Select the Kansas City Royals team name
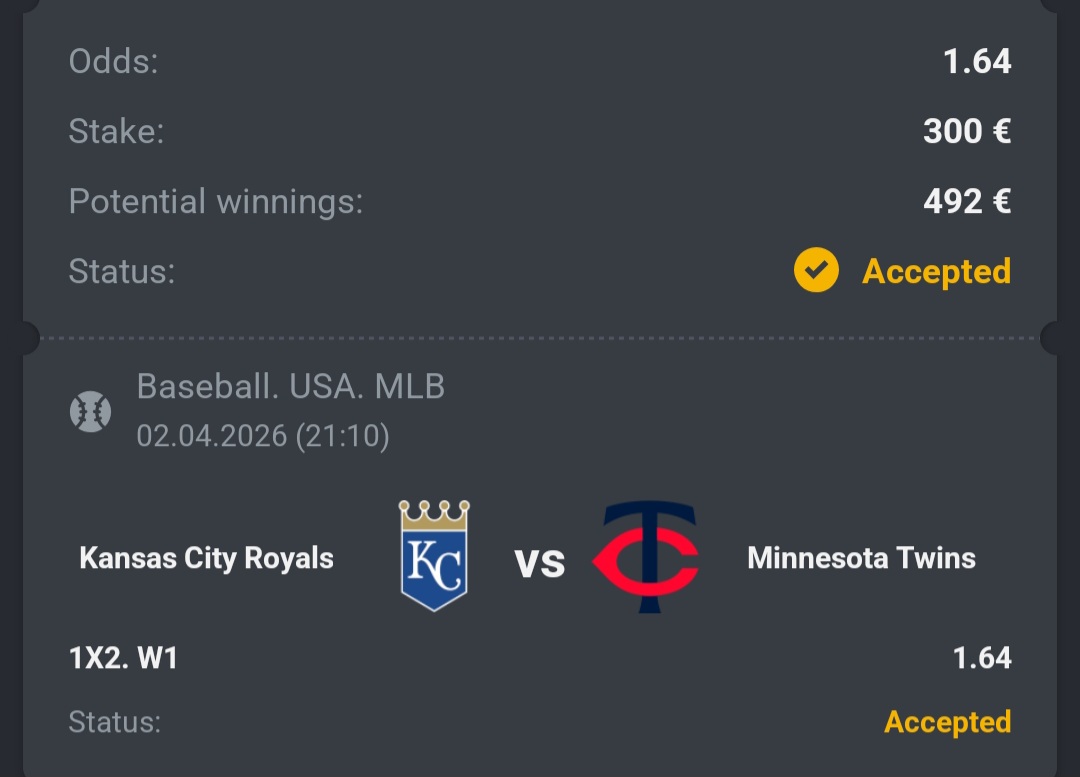Viewport: 1080px width, 777px height. 207,558
